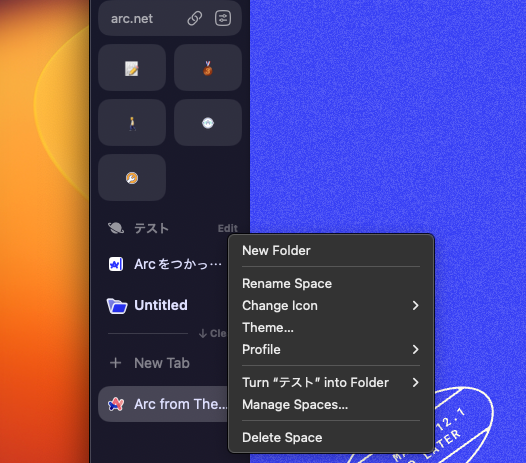Open the orange magnifier favorite tile
This screenshot has width=526, height=463.
coord(132,178)
